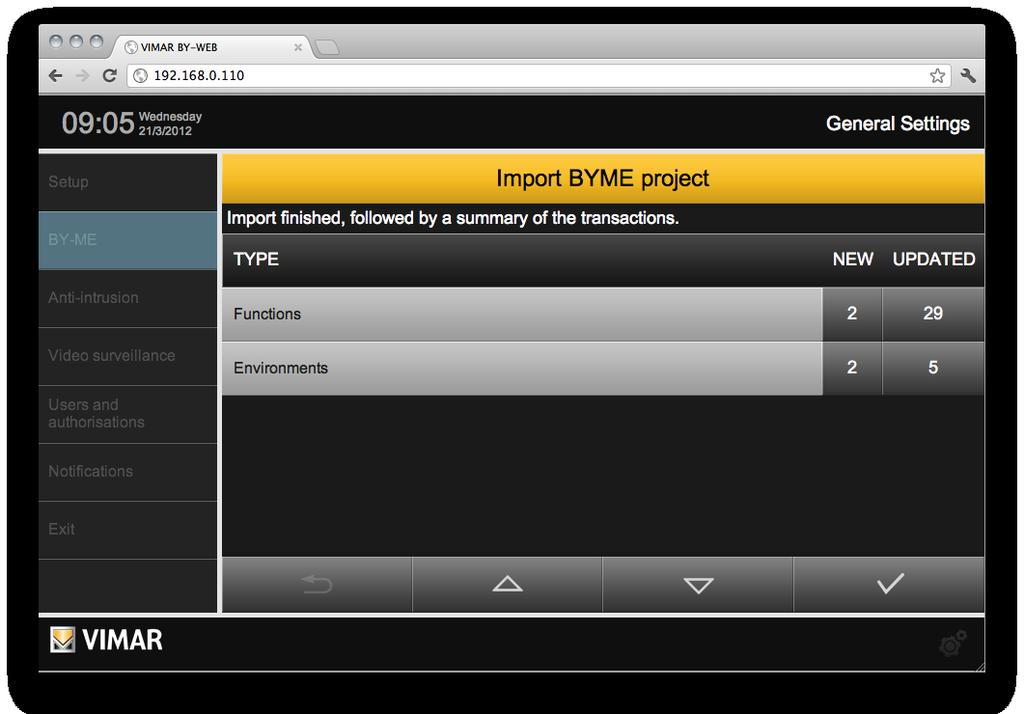The height and width of the screenshot is (714, 1024).
Task: Click the 'Import finished' summary message
Action: (x=453, y=218)
